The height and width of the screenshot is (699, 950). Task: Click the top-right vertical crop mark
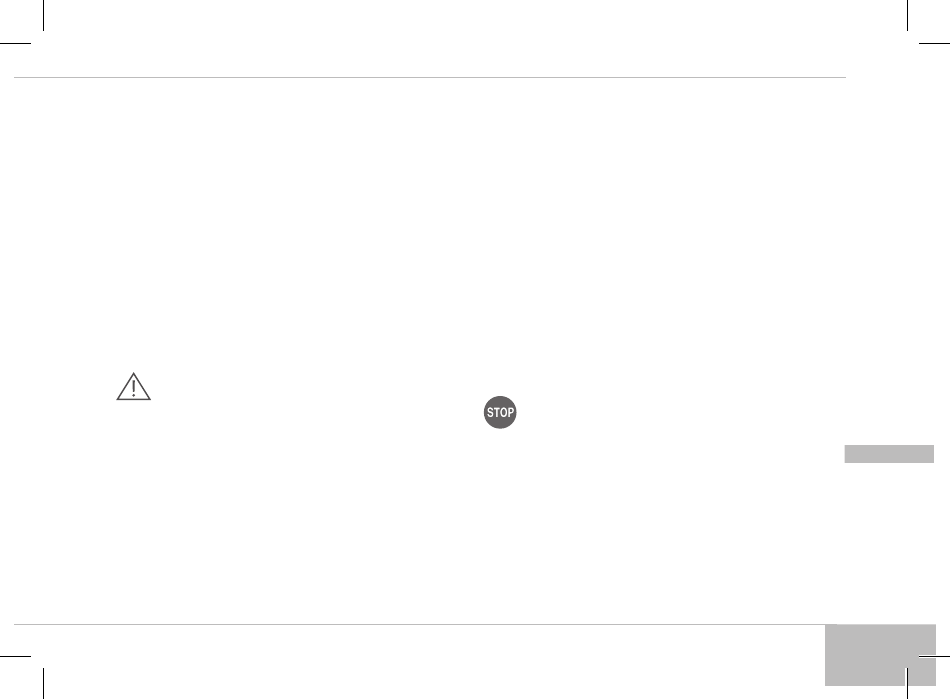tap(907, 15)
